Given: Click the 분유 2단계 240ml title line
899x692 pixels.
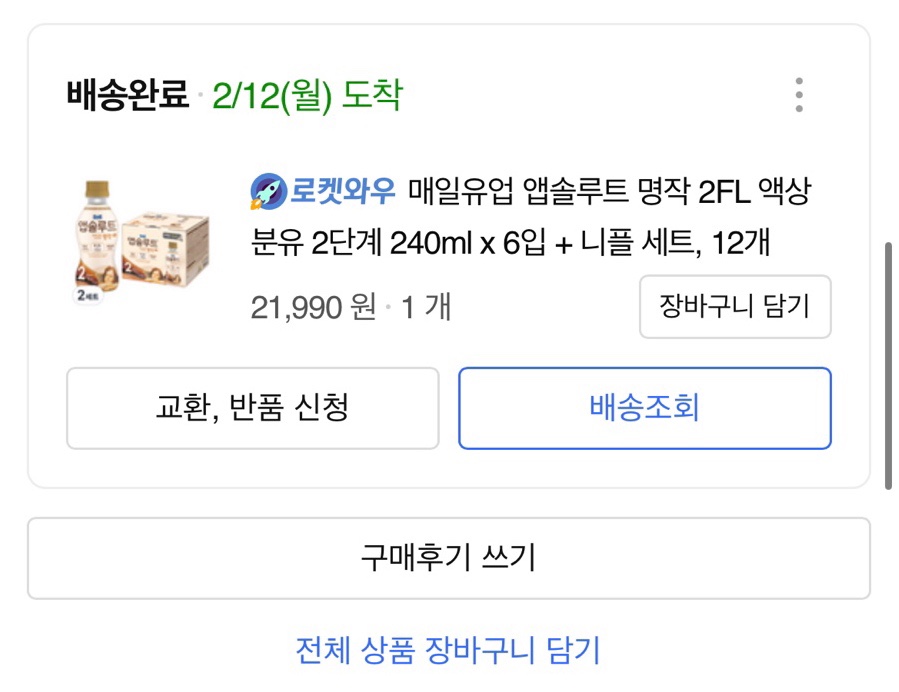Looking at the screenshot, I should coord(510,243).
